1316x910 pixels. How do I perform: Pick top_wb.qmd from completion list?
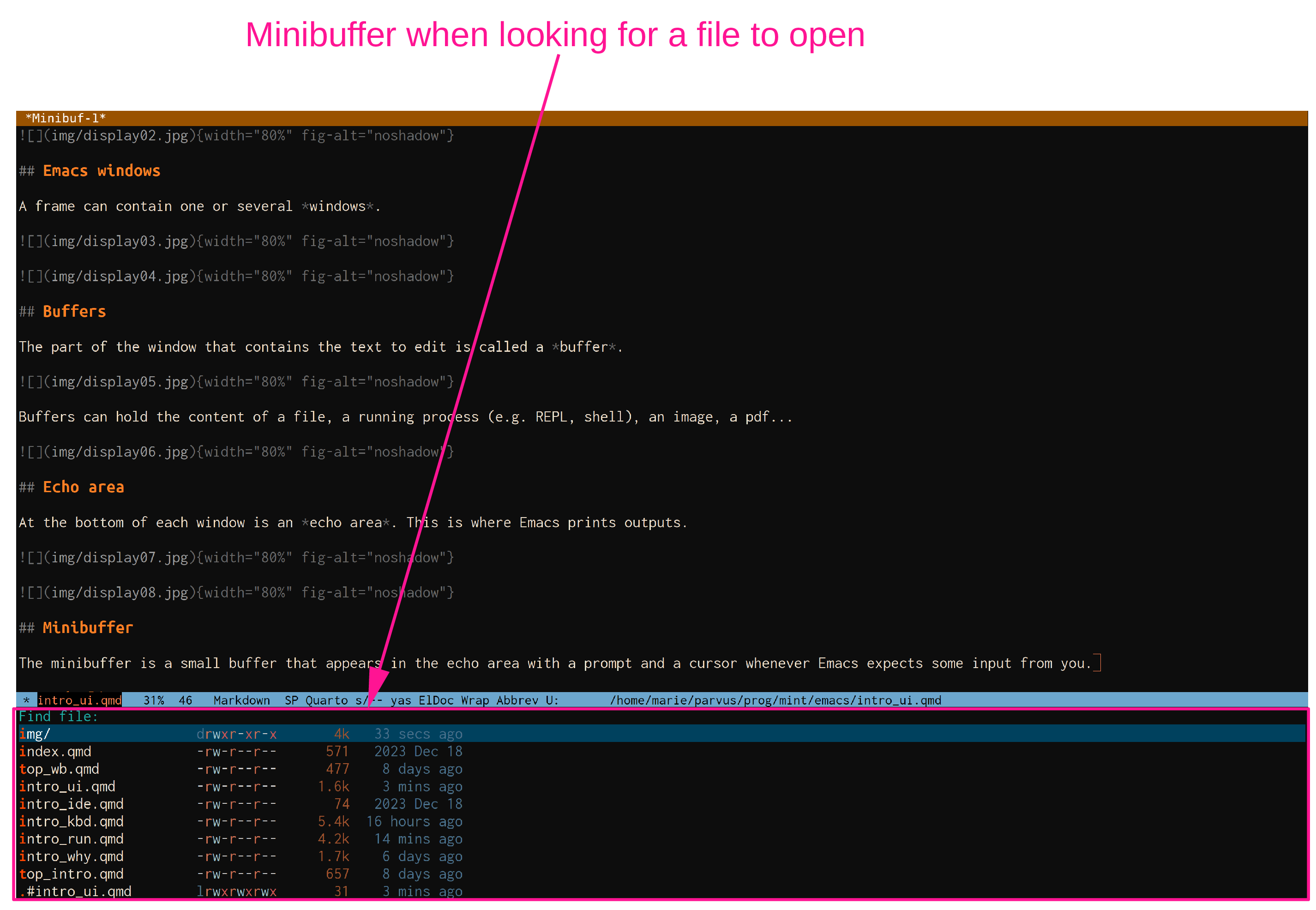[x=59, y=769]
